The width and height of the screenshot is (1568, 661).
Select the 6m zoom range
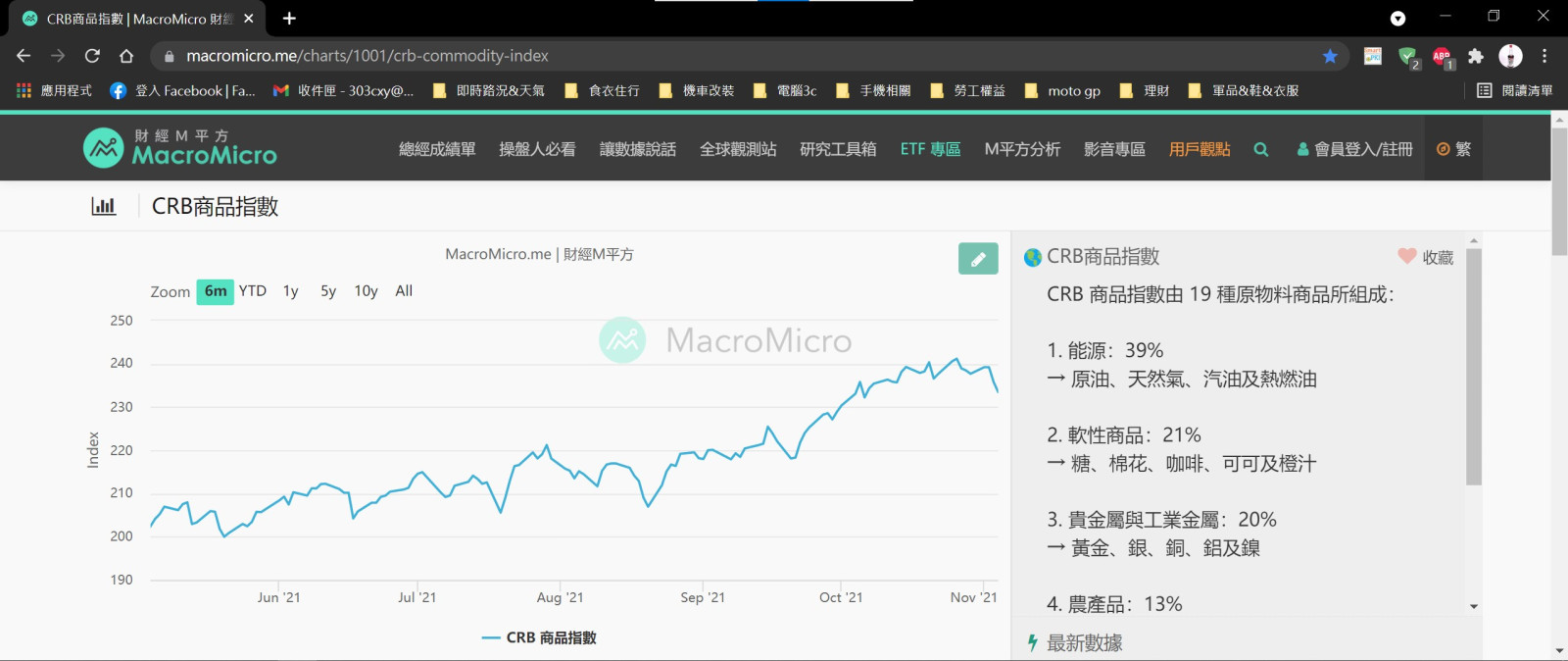point(216,291)
